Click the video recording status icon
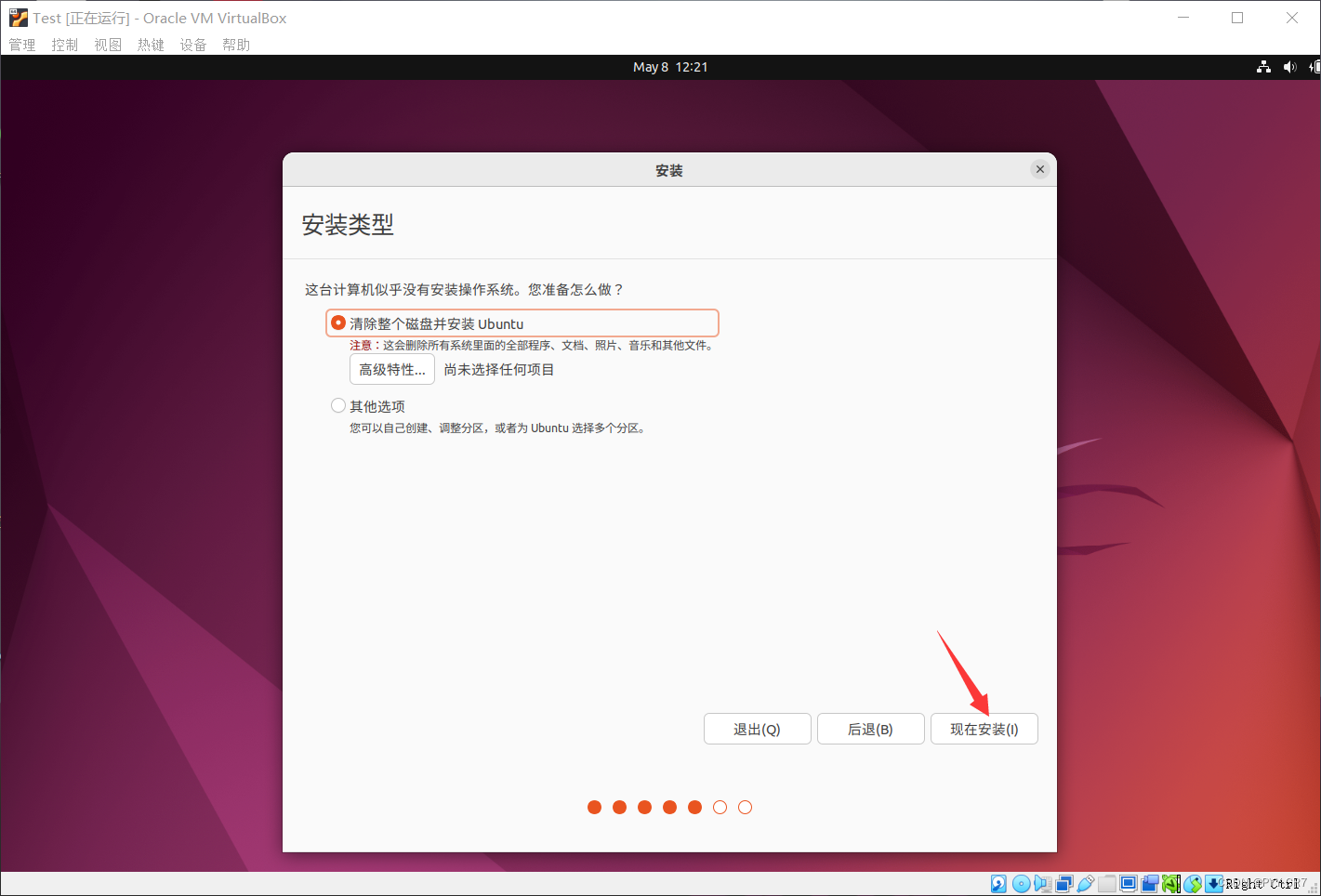 (1150, 883)
